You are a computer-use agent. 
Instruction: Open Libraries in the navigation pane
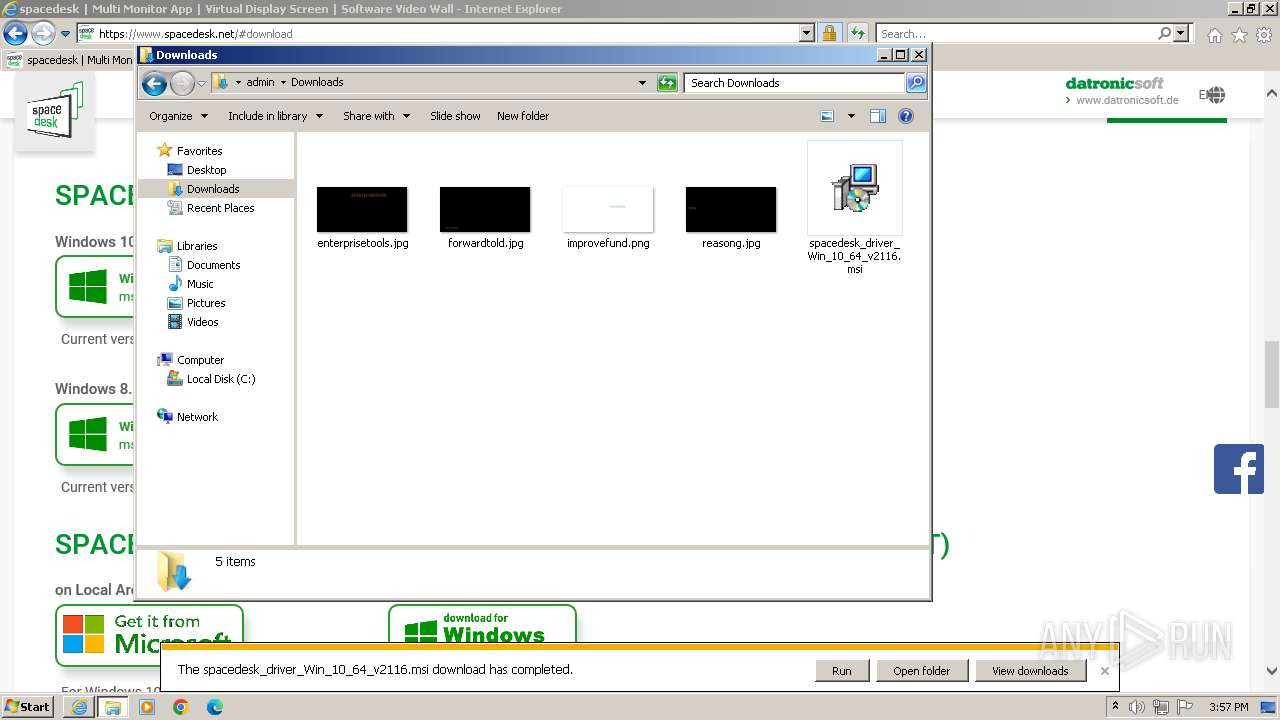click(x=197, y=246)
